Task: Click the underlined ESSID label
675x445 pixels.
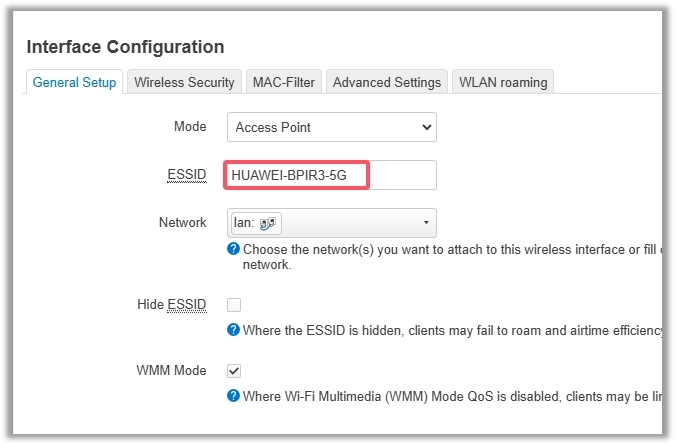Action: (x=186, y=175)
